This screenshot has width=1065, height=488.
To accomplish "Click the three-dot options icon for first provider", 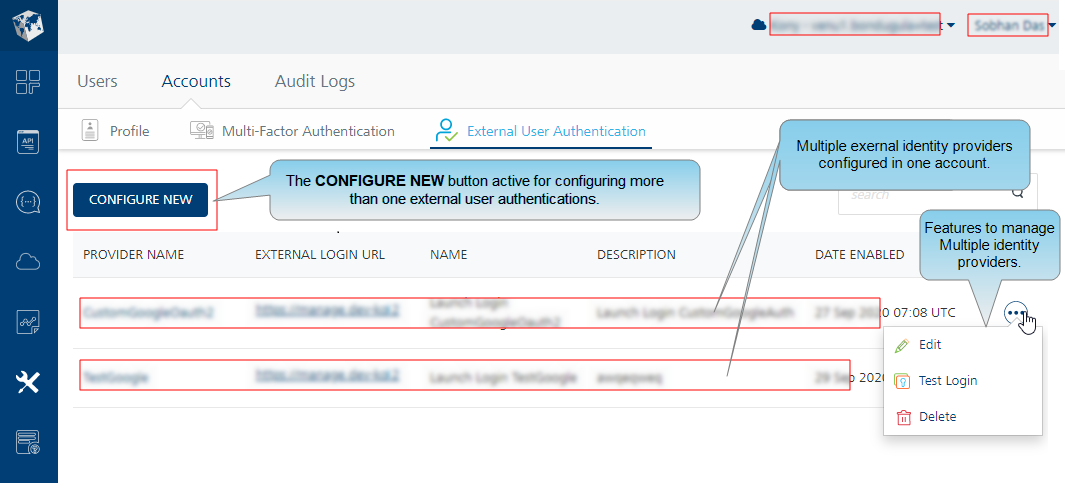I will pos(1016,313).
